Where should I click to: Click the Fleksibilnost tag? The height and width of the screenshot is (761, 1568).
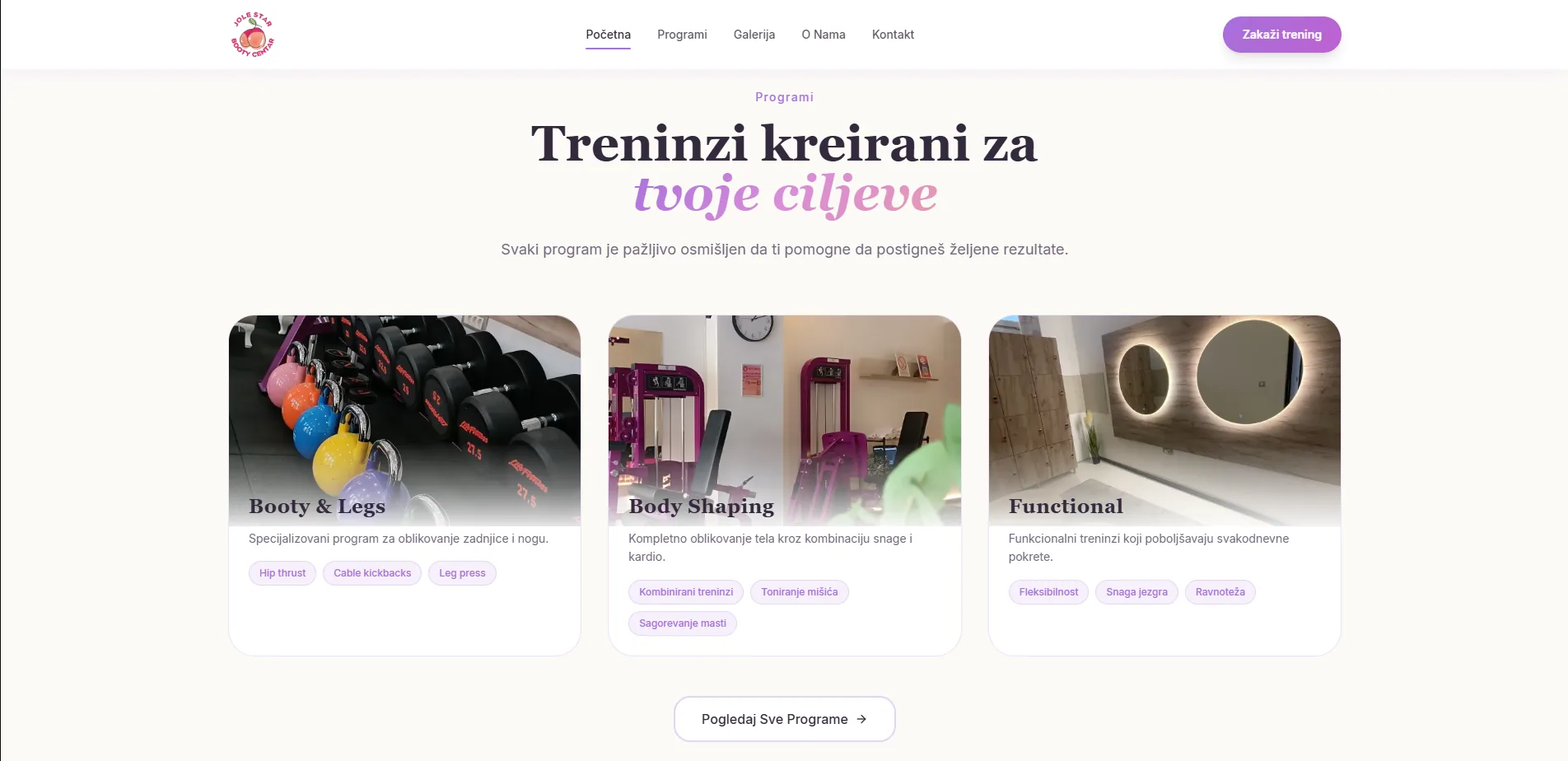(x=1048, y=592)
